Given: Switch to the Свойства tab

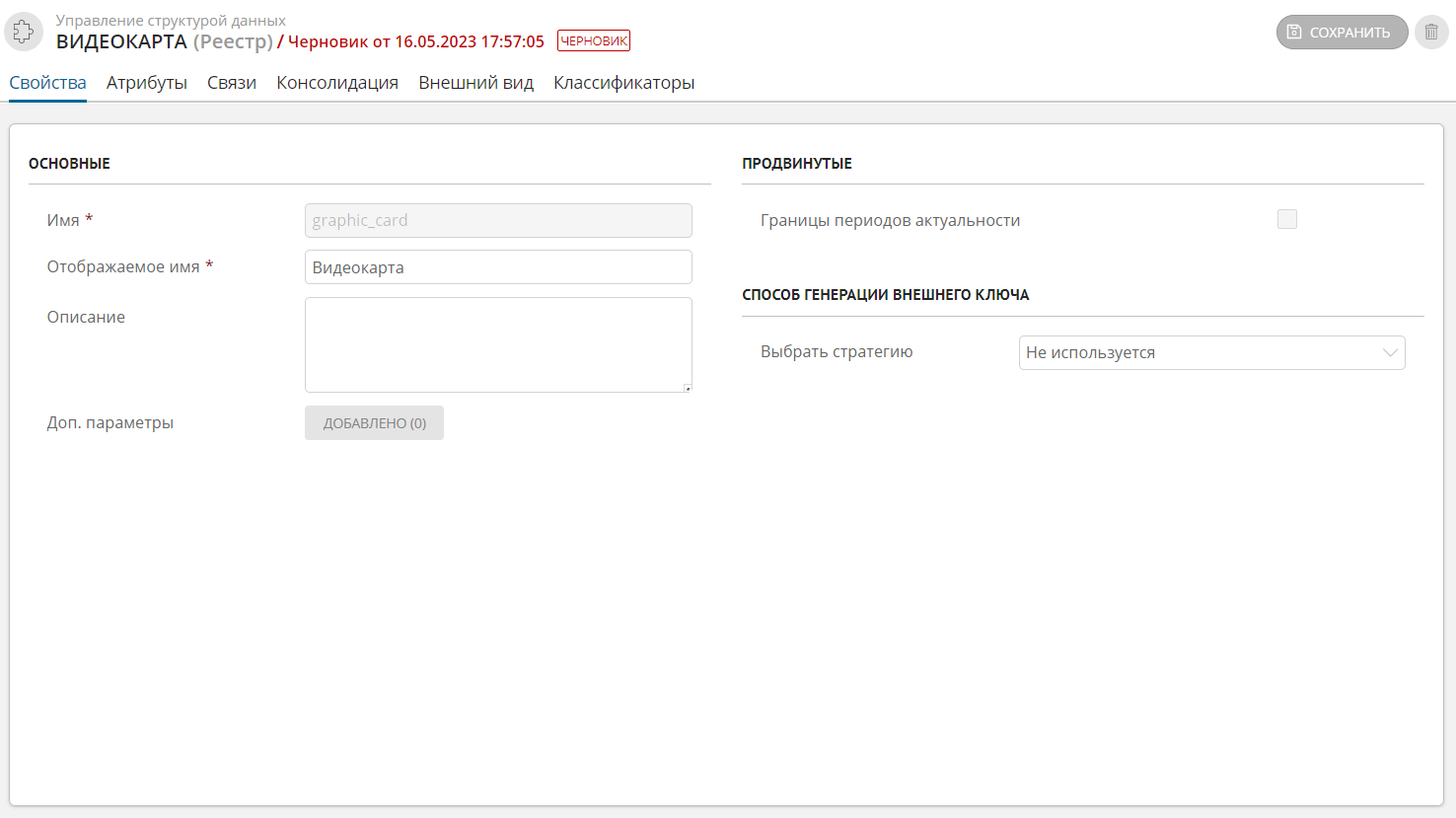Looking at the screenshot, I should click(47, 83).
